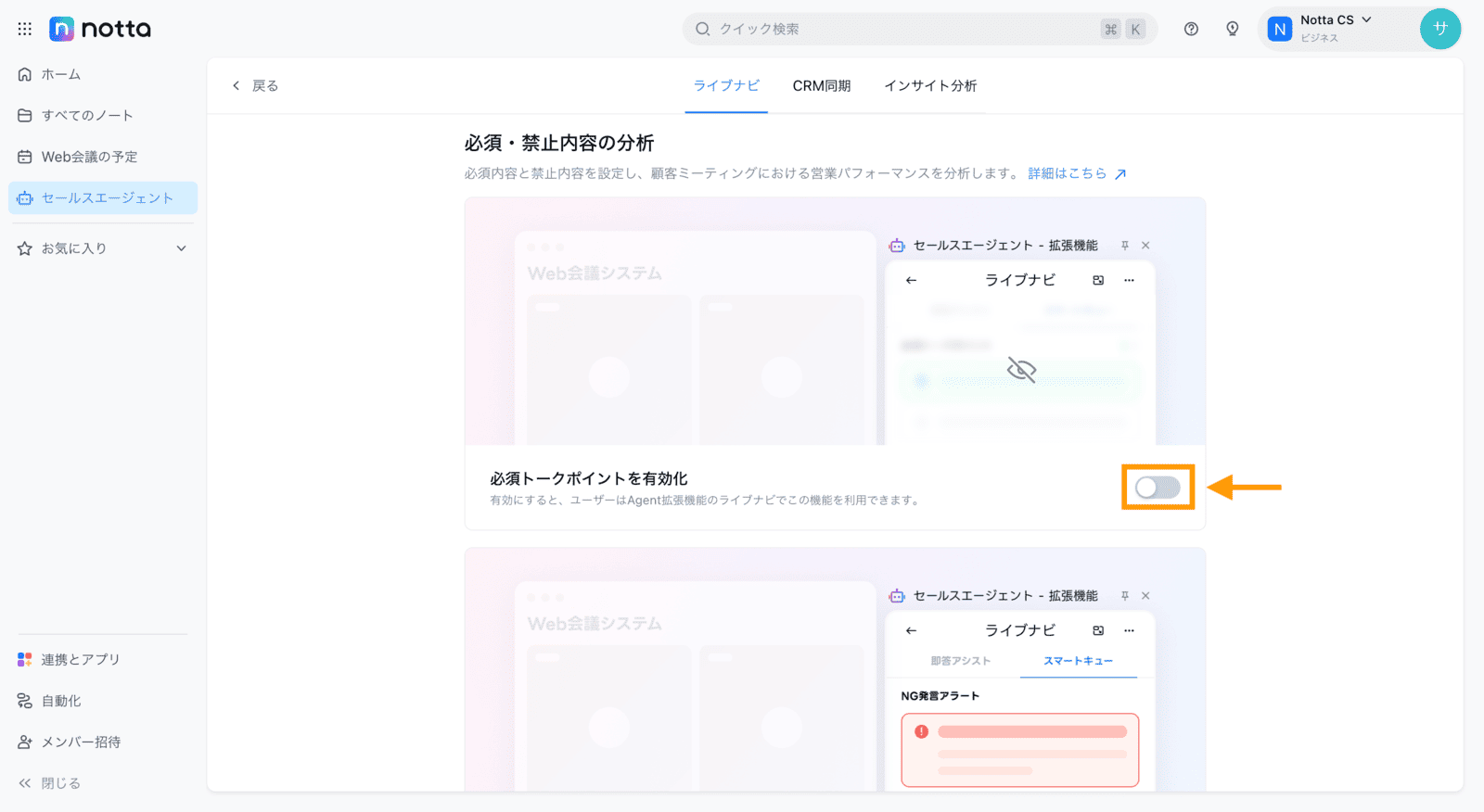The height and width of the screenshot is (812, 1484).
Task: Click the close X in first preview
Action: (1145, 246)
